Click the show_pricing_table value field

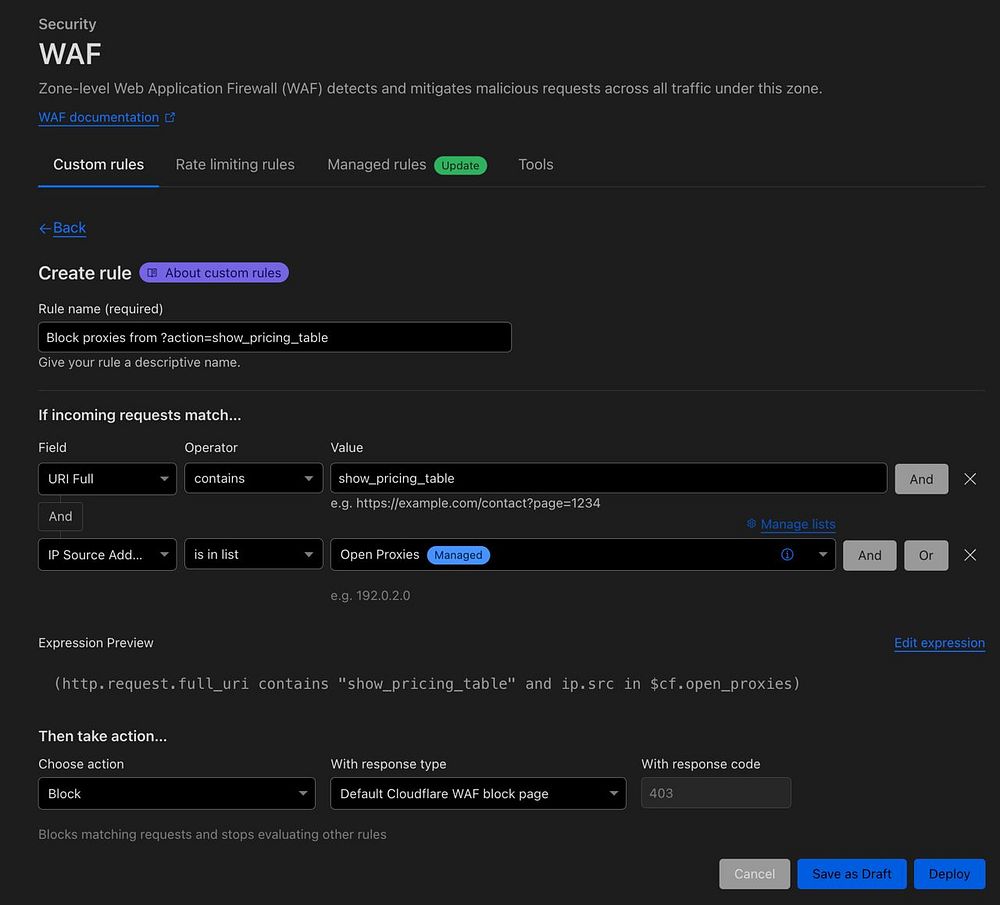(608, 478)
